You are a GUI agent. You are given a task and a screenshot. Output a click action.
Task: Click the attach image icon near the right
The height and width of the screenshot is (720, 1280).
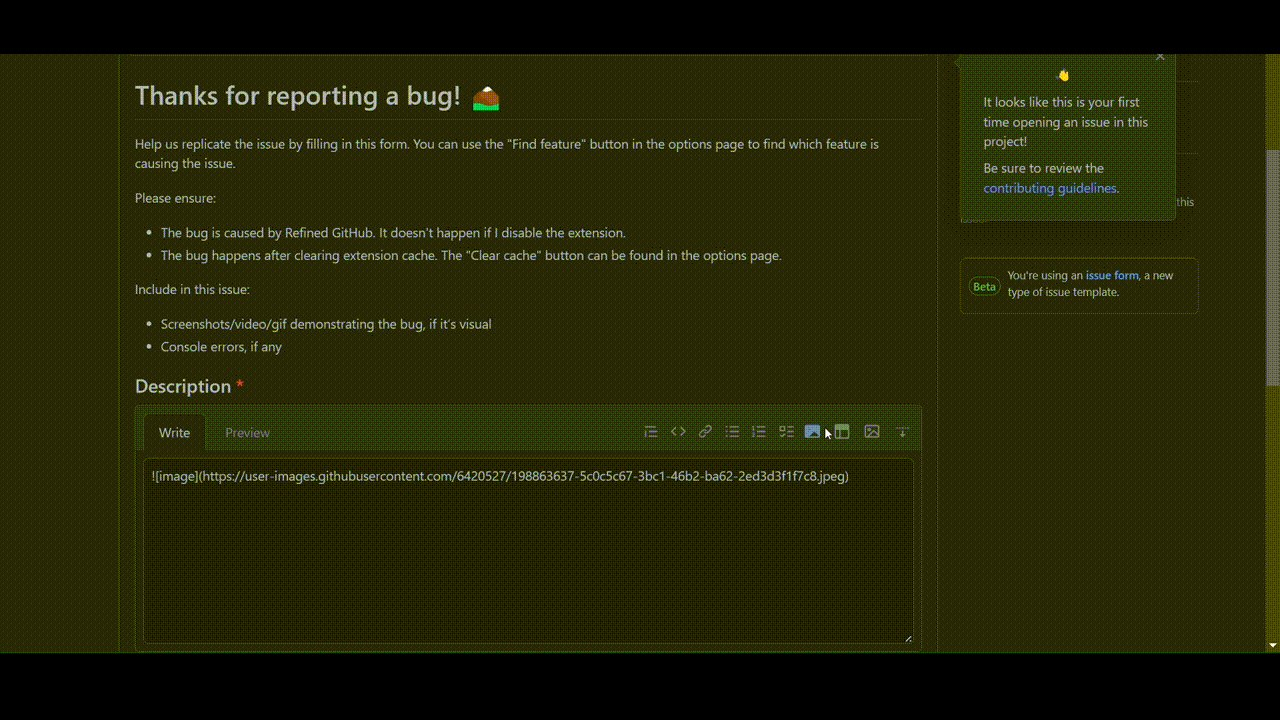coord(871,431)
